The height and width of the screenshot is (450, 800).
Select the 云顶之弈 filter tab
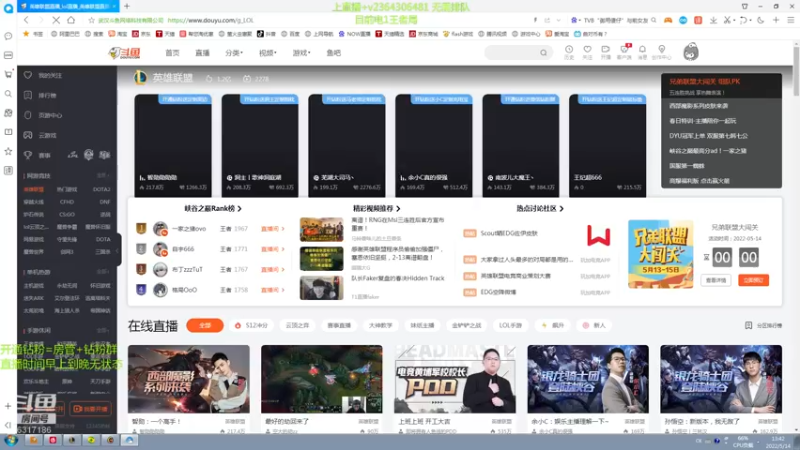point(297,325)
